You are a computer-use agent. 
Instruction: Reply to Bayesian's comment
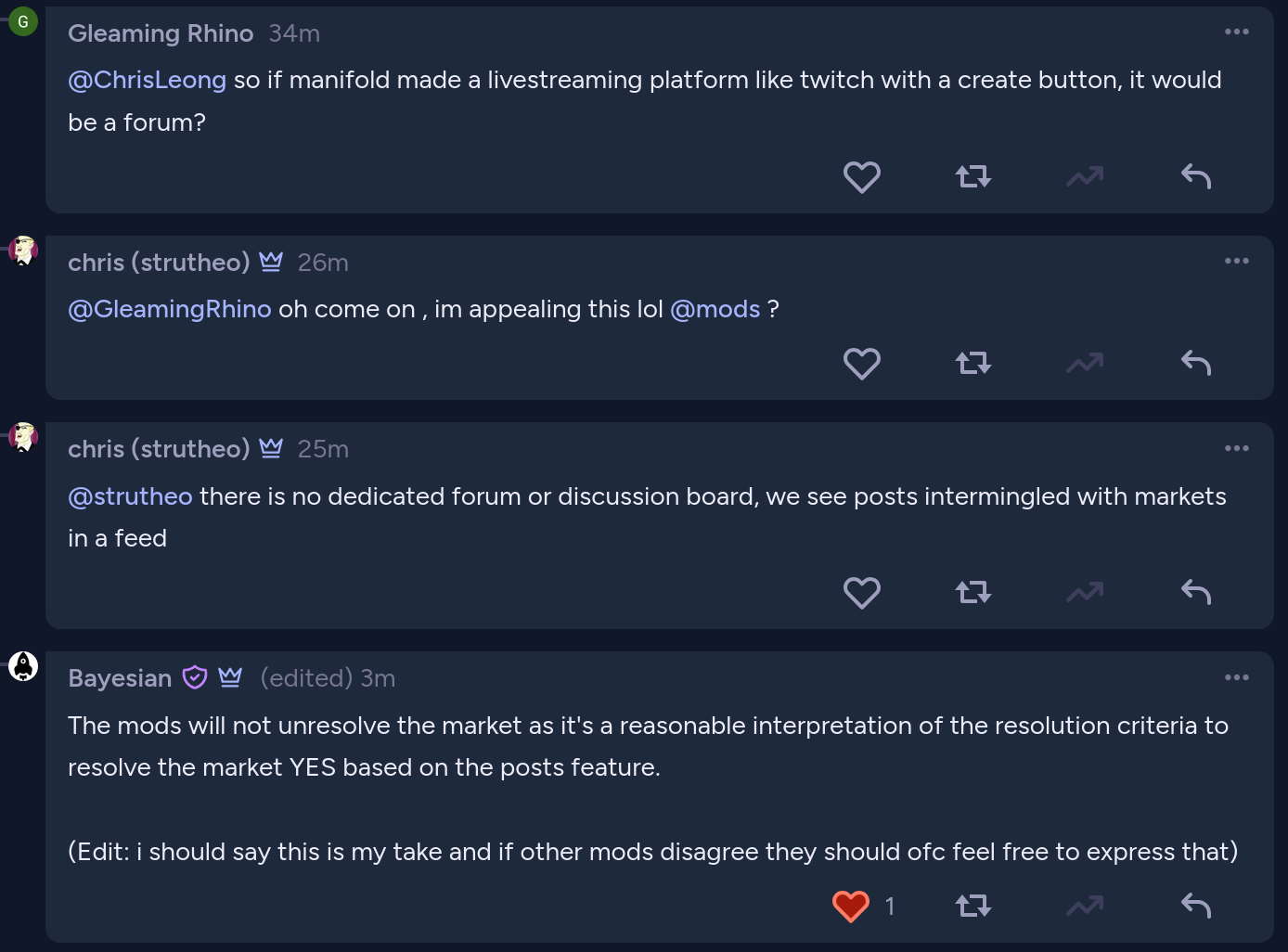1196,906
